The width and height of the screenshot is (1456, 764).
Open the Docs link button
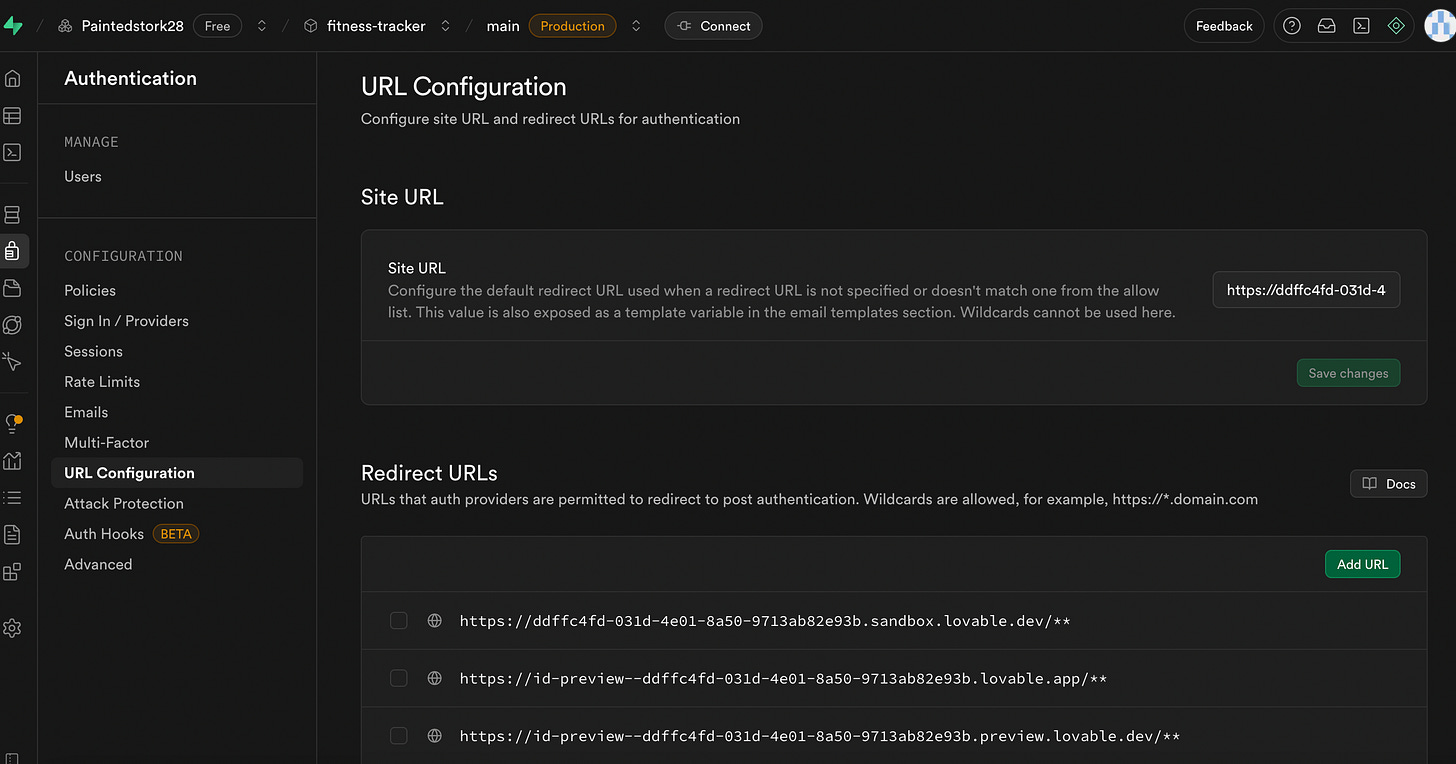click(1388, 484)
